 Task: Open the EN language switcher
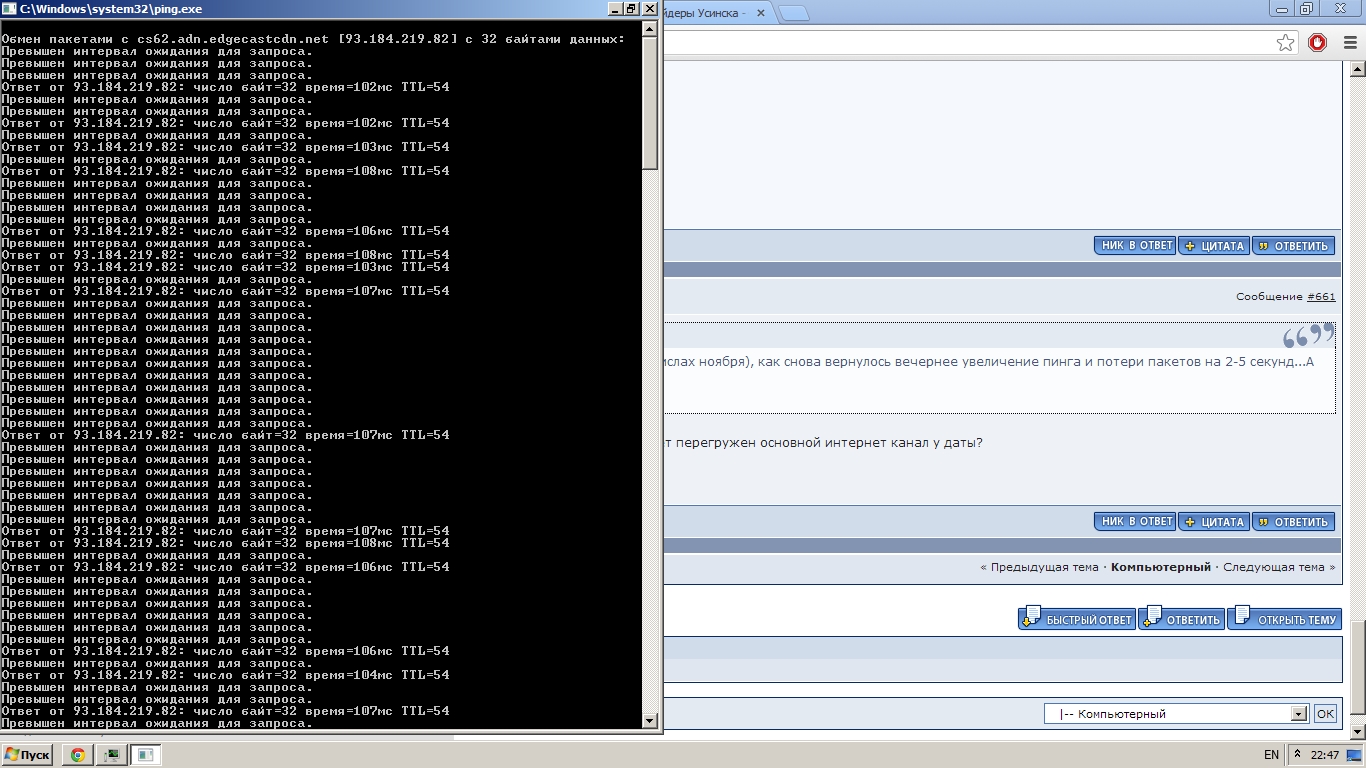pos(1271,755)
